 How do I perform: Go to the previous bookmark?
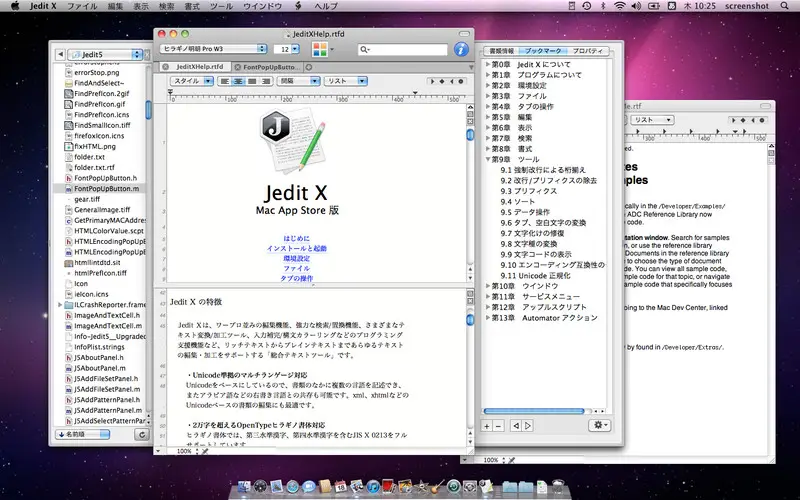[x=516, y=426]
